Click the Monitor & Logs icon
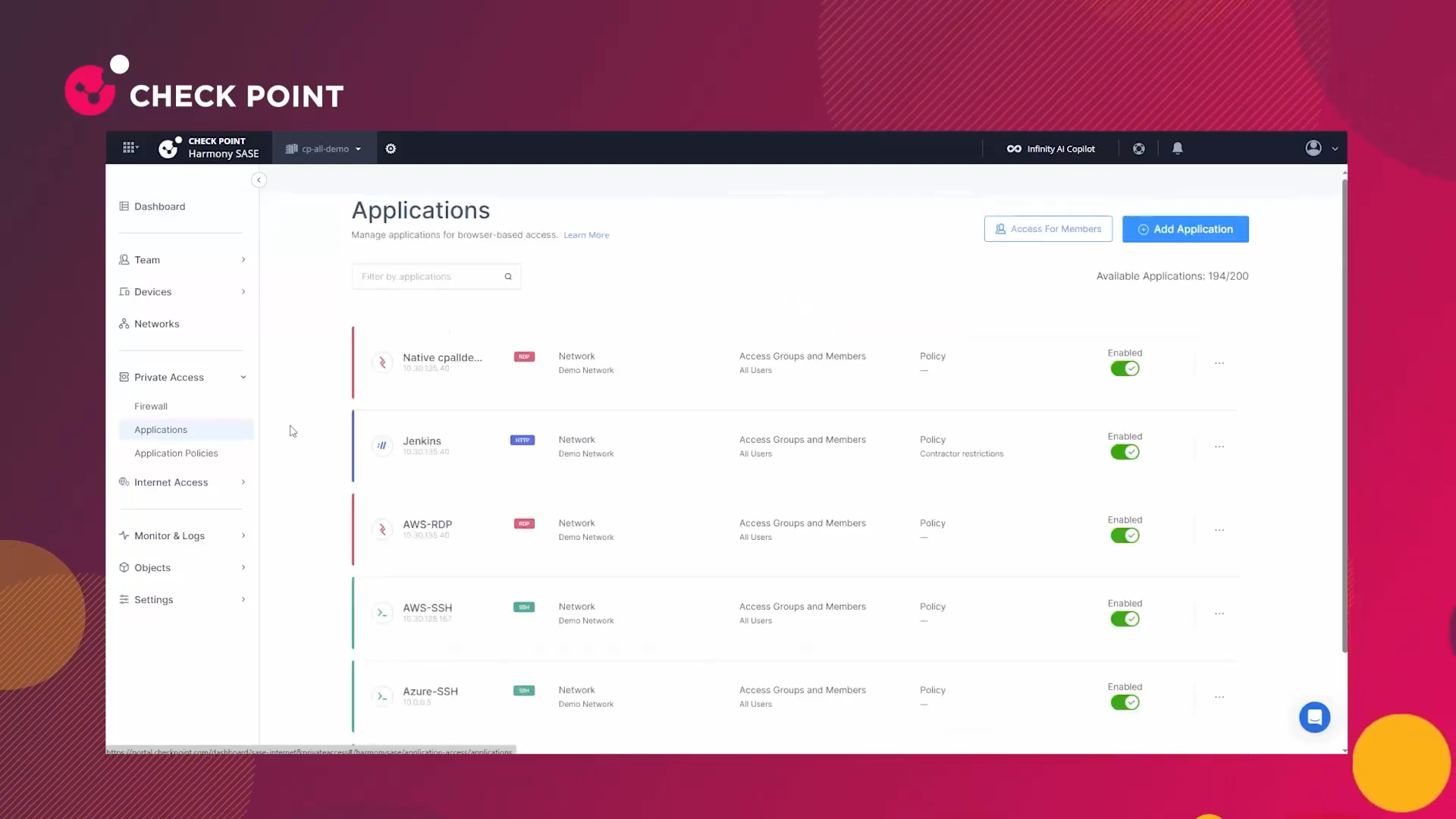 (x=124, y=535)
